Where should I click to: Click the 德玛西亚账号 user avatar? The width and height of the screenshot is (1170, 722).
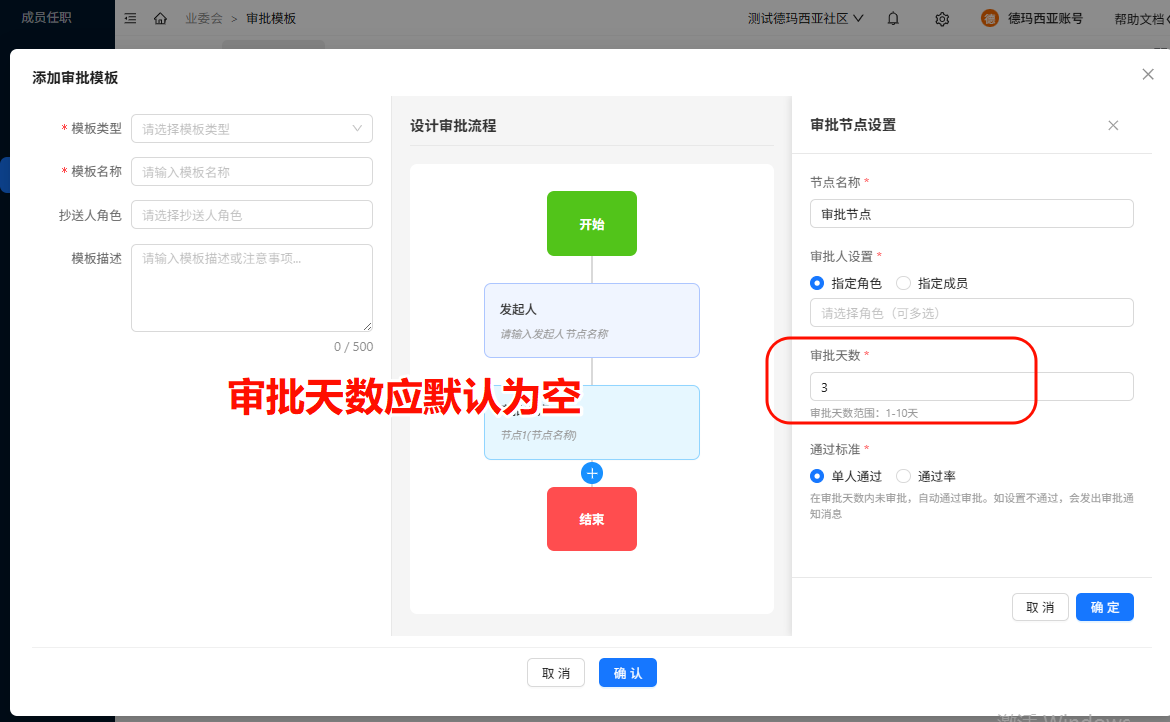990,19
